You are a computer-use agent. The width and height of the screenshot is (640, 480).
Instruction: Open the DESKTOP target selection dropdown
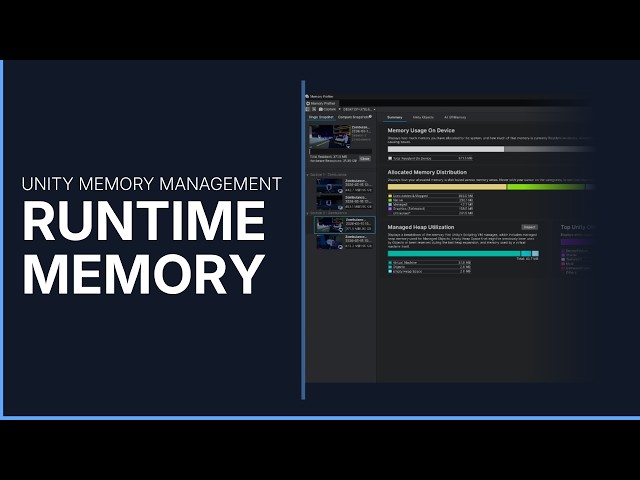[359, 109]
